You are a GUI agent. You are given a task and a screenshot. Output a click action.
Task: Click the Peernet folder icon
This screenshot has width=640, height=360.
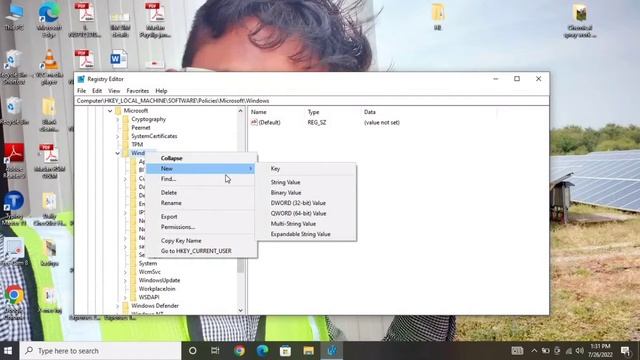click(x=126, y=128)
